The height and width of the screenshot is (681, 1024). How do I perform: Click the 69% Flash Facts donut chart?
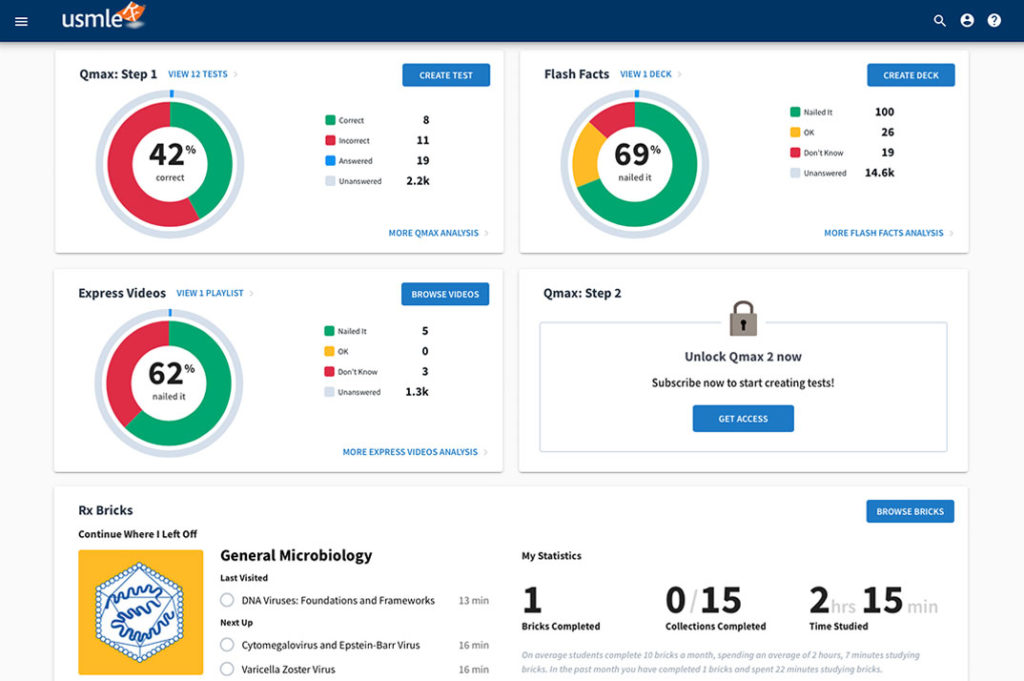(635, 160)
